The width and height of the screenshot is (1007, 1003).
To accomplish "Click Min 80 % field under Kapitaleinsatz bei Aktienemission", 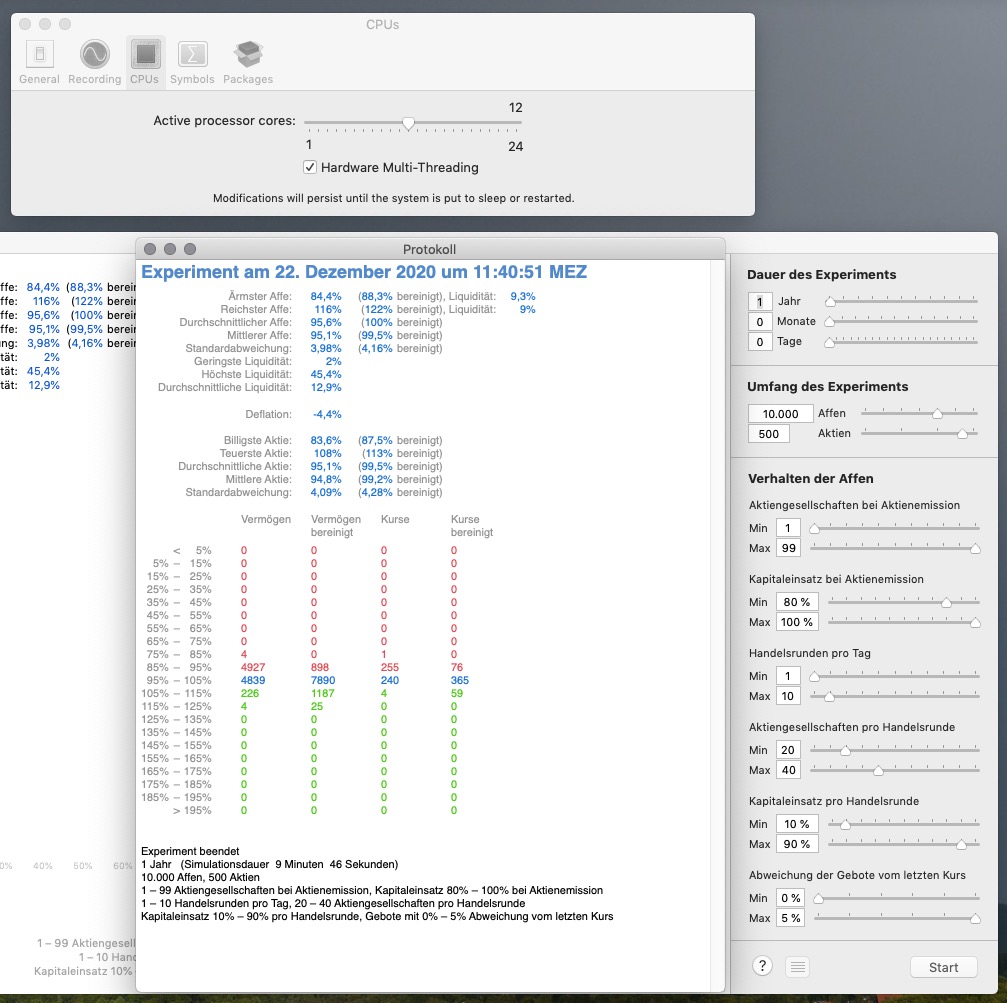I will (x=797, y=602).
